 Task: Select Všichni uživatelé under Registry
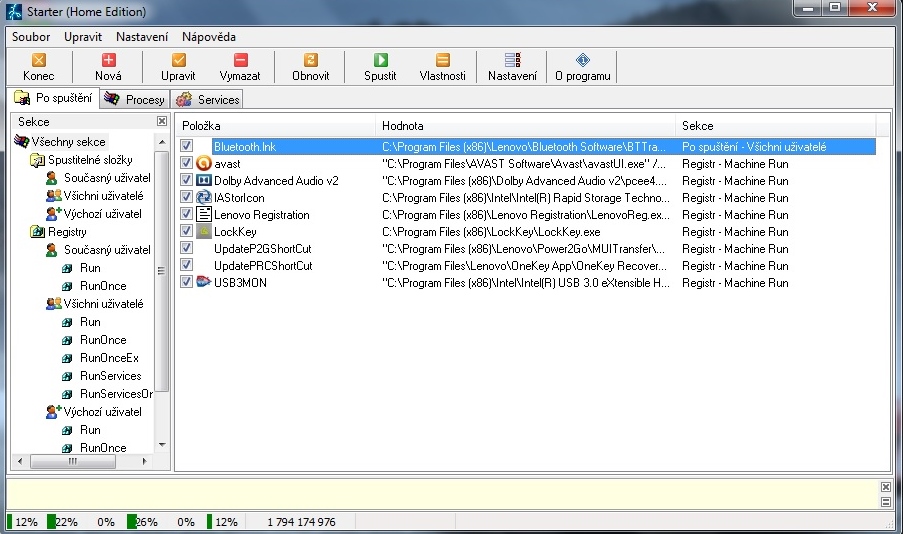(103, 304)
